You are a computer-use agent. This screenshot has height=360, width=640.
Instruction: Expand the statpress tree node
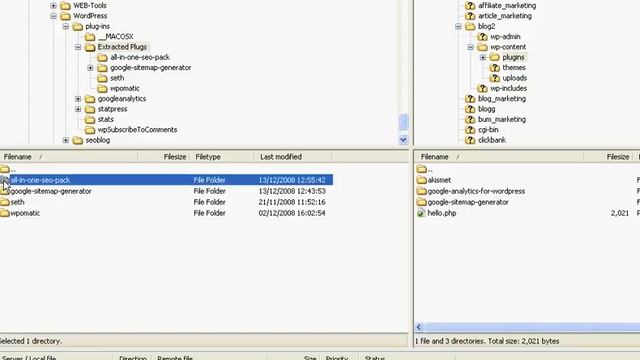tap(78, 109)
